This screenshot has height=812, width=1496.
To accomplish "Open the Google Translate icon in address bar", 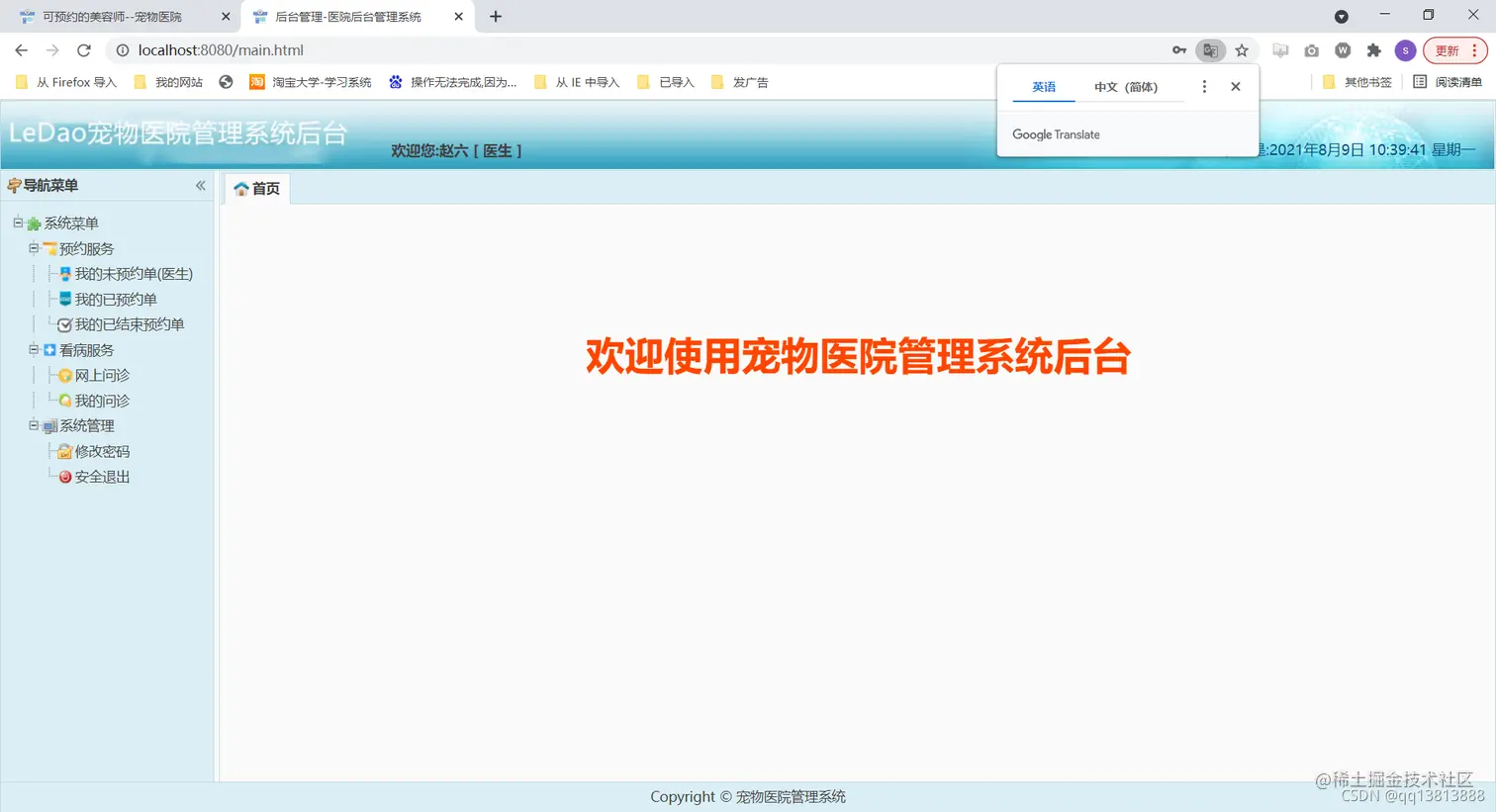I will pyautogui.click(x=1211, y=50).
